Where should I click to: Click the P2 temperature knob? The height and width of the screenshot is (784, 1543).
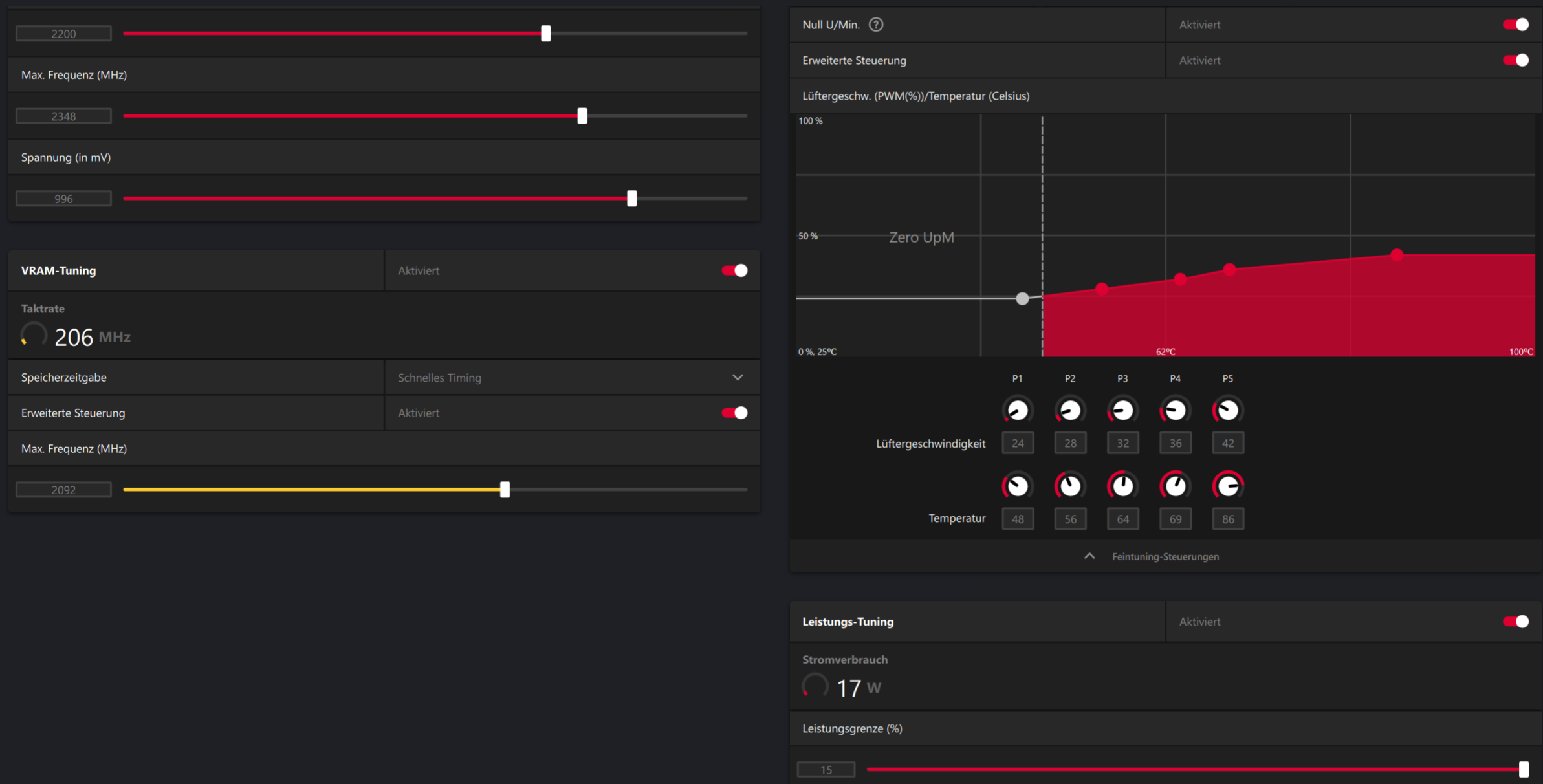click(1070, 486)
